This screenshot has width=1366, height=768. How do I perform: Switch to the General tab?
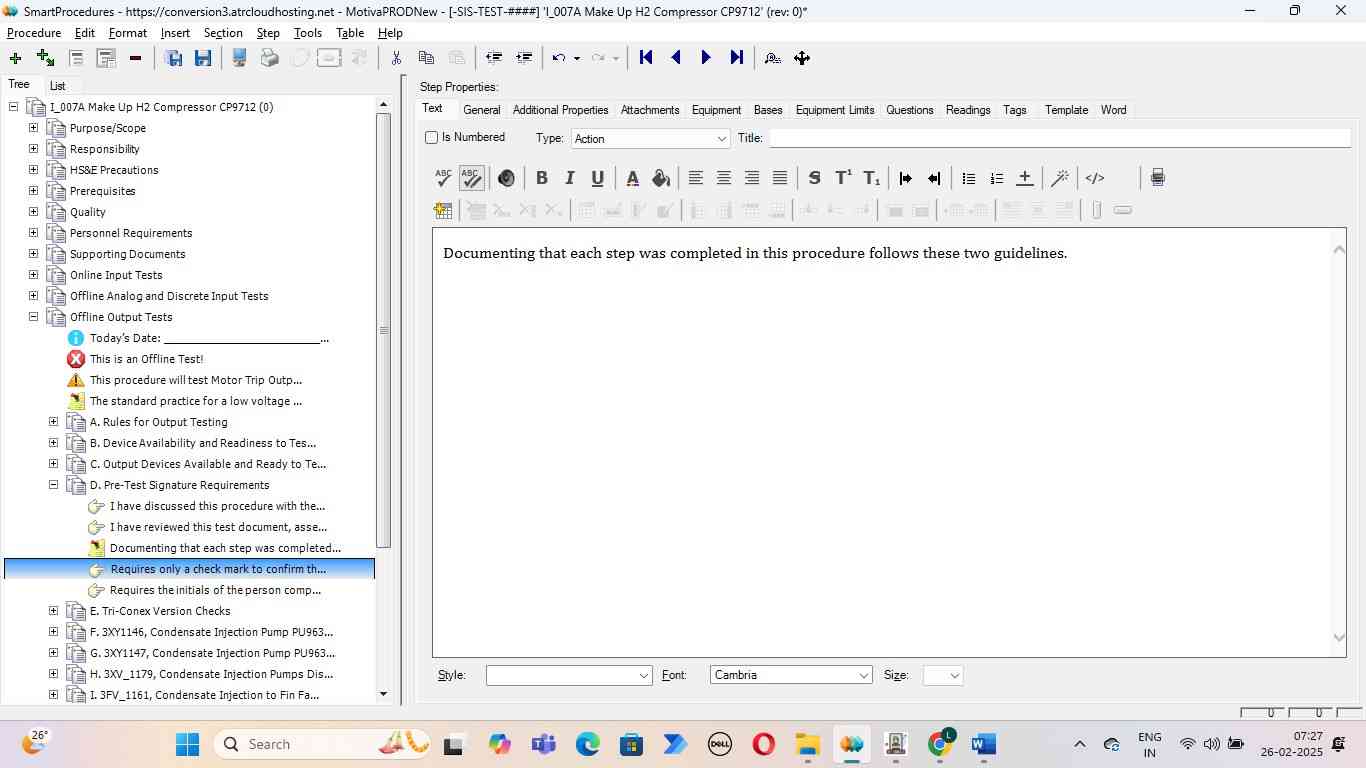click(481, 110)
